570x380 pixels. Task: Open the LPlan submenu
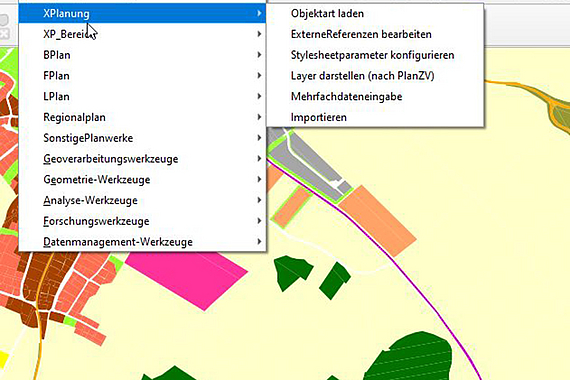pyautogui.click(x=142, y=96)
